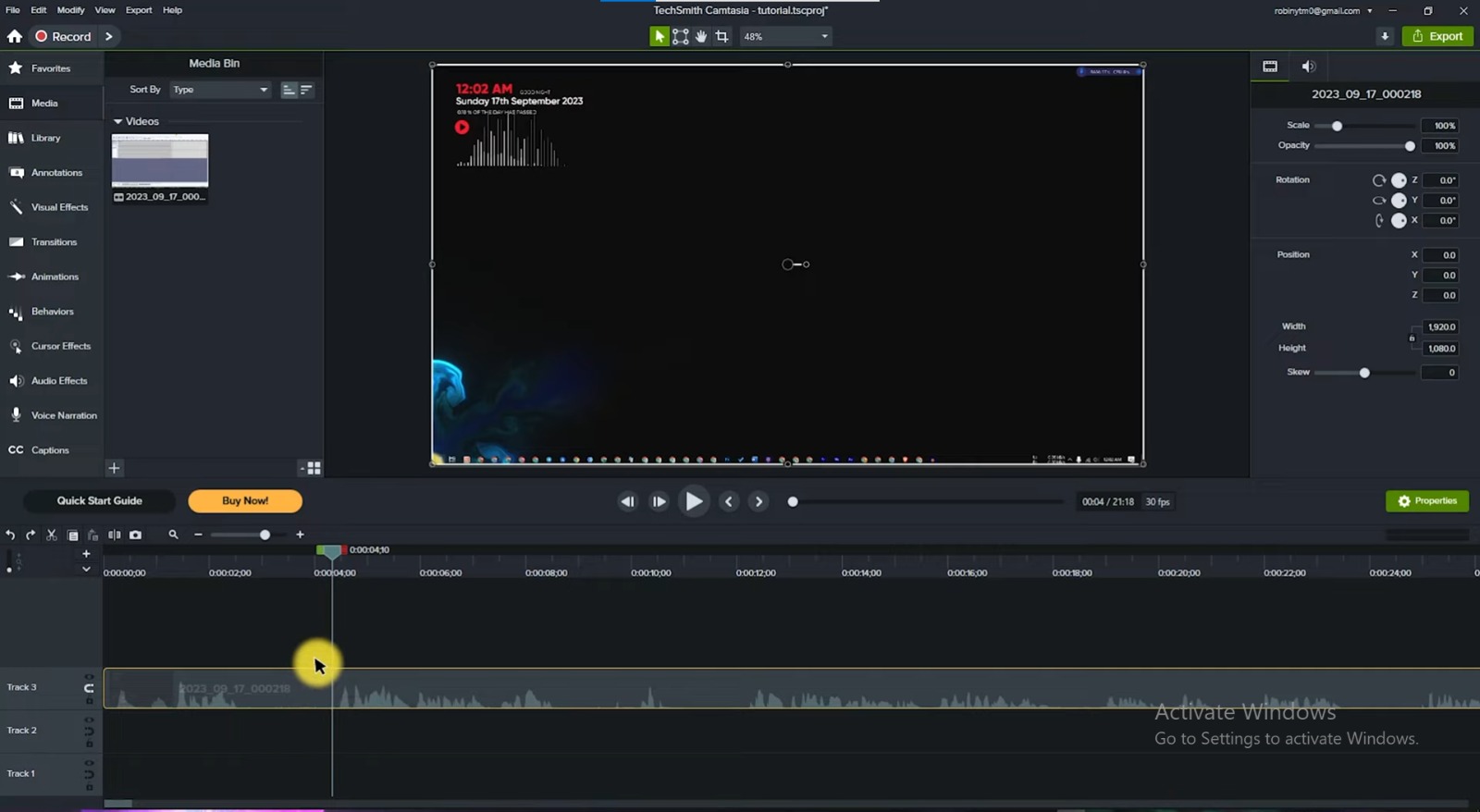1480x812 pixels.
Task: Open the File menu
Action: 13,10
